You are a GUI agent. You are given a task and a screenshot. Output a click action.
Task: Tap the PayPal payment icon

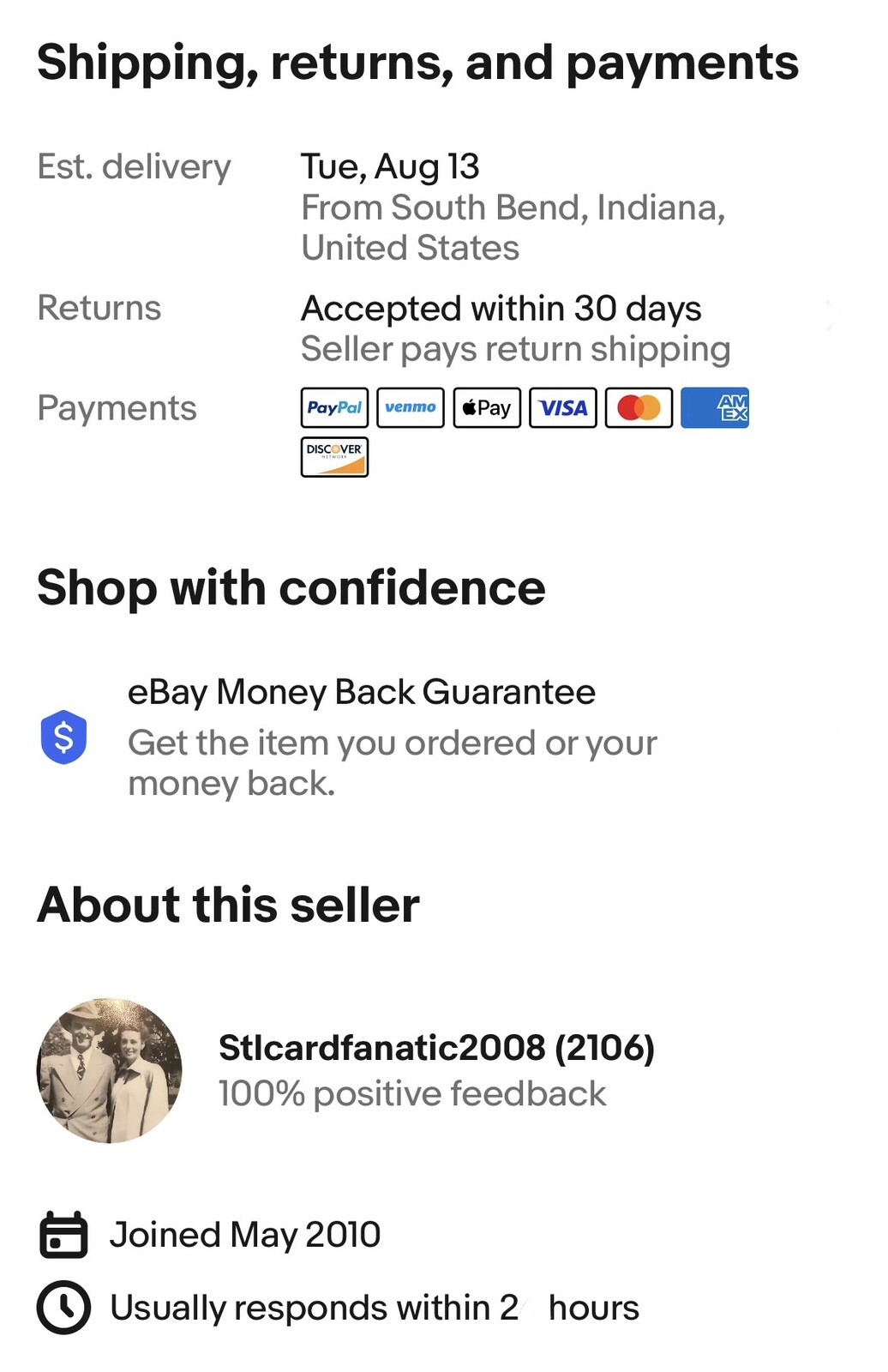[x=334, y=408]
